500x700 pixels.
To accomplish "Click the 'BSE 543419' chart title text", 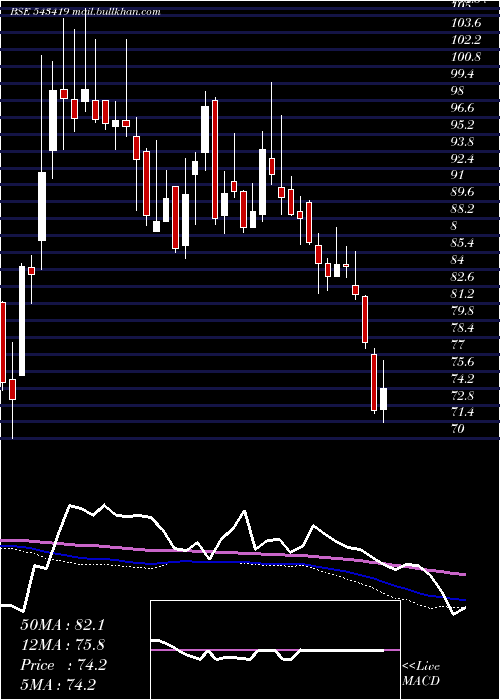I will point(39,12).
